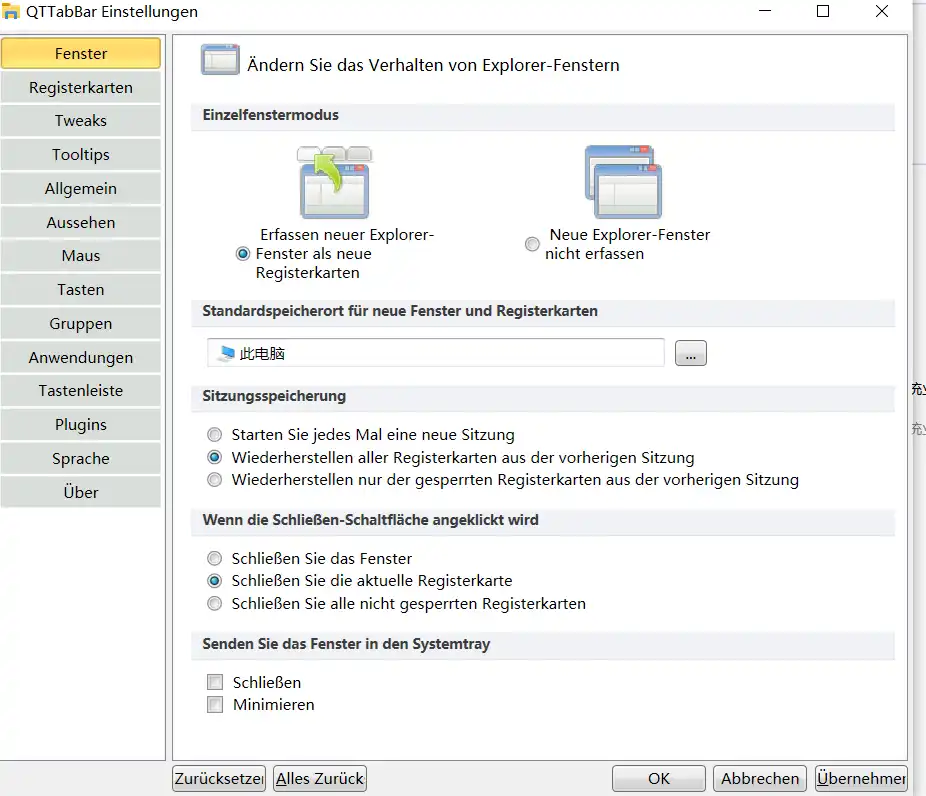The height and width of the screenshot is (796, 926).
Task: Confirm settings with OK
Action: point(658,778)
